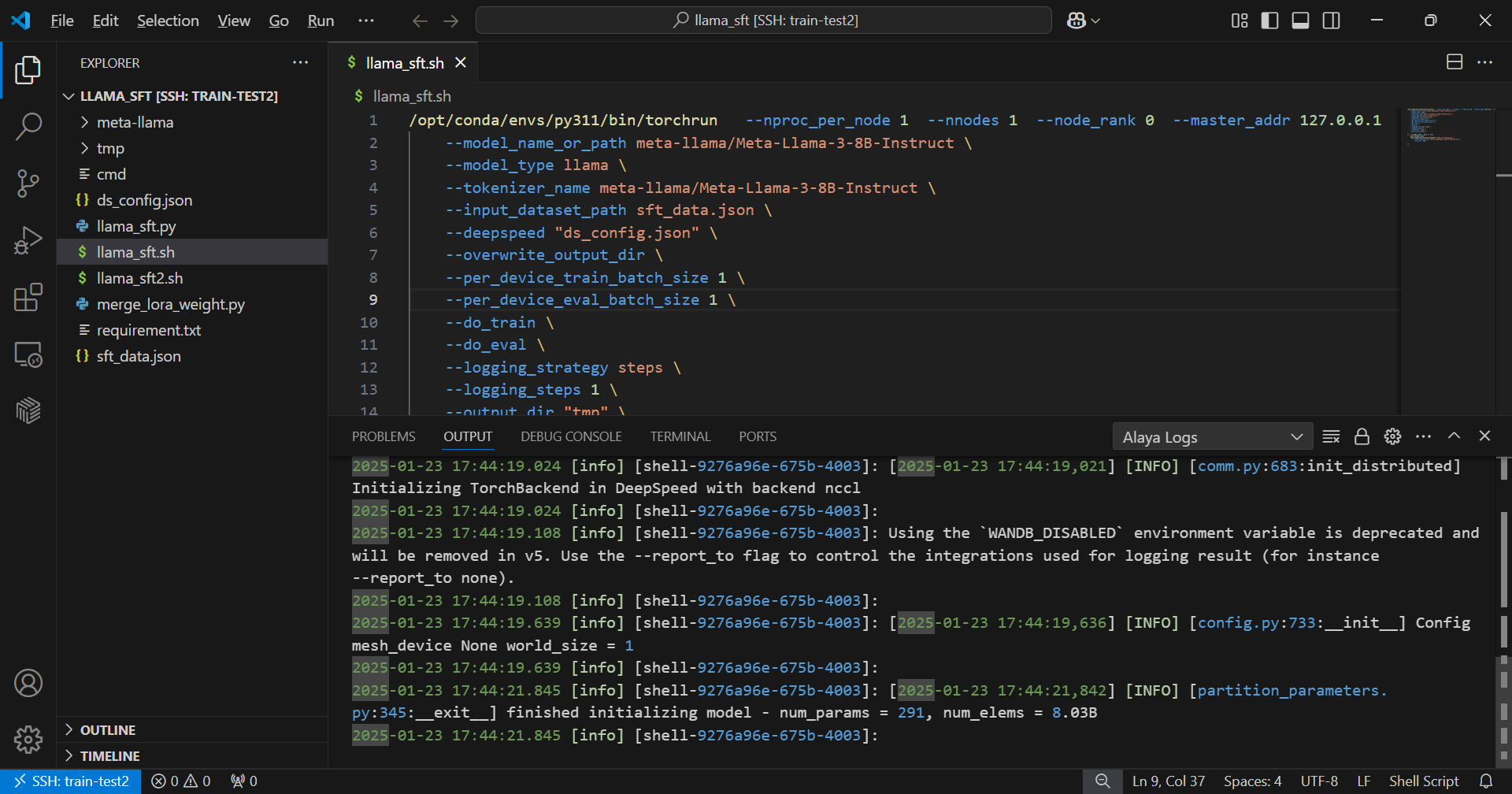Viewport: 1512px width, 794px height.
Task: Toggle the primary side bar visibility
Action: tap(1269, 20)
